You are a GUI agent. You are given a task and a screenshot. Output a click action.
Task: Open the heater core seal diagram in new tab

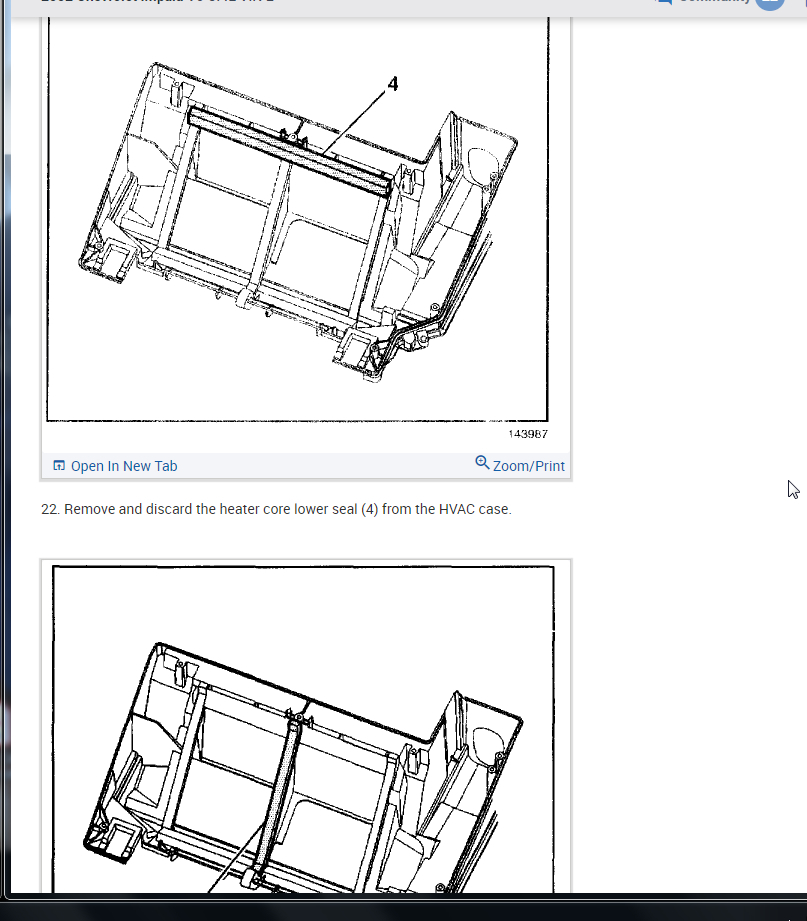(x=115, y=466)
